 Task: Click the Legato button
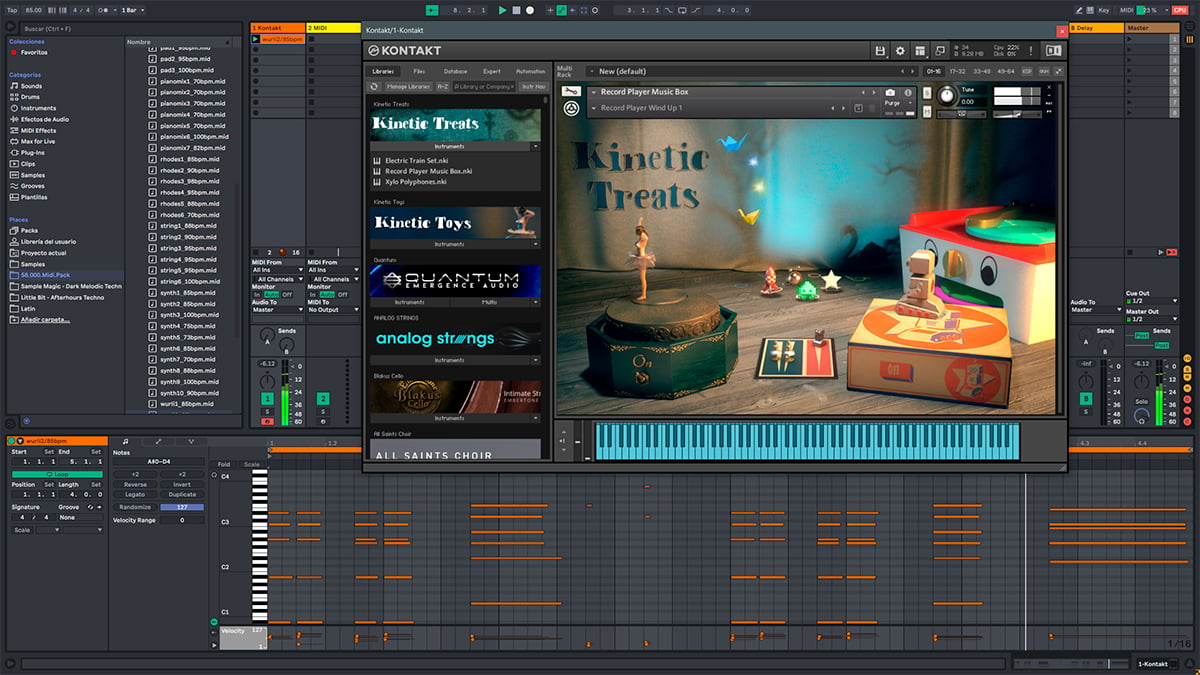pos(135,495)
